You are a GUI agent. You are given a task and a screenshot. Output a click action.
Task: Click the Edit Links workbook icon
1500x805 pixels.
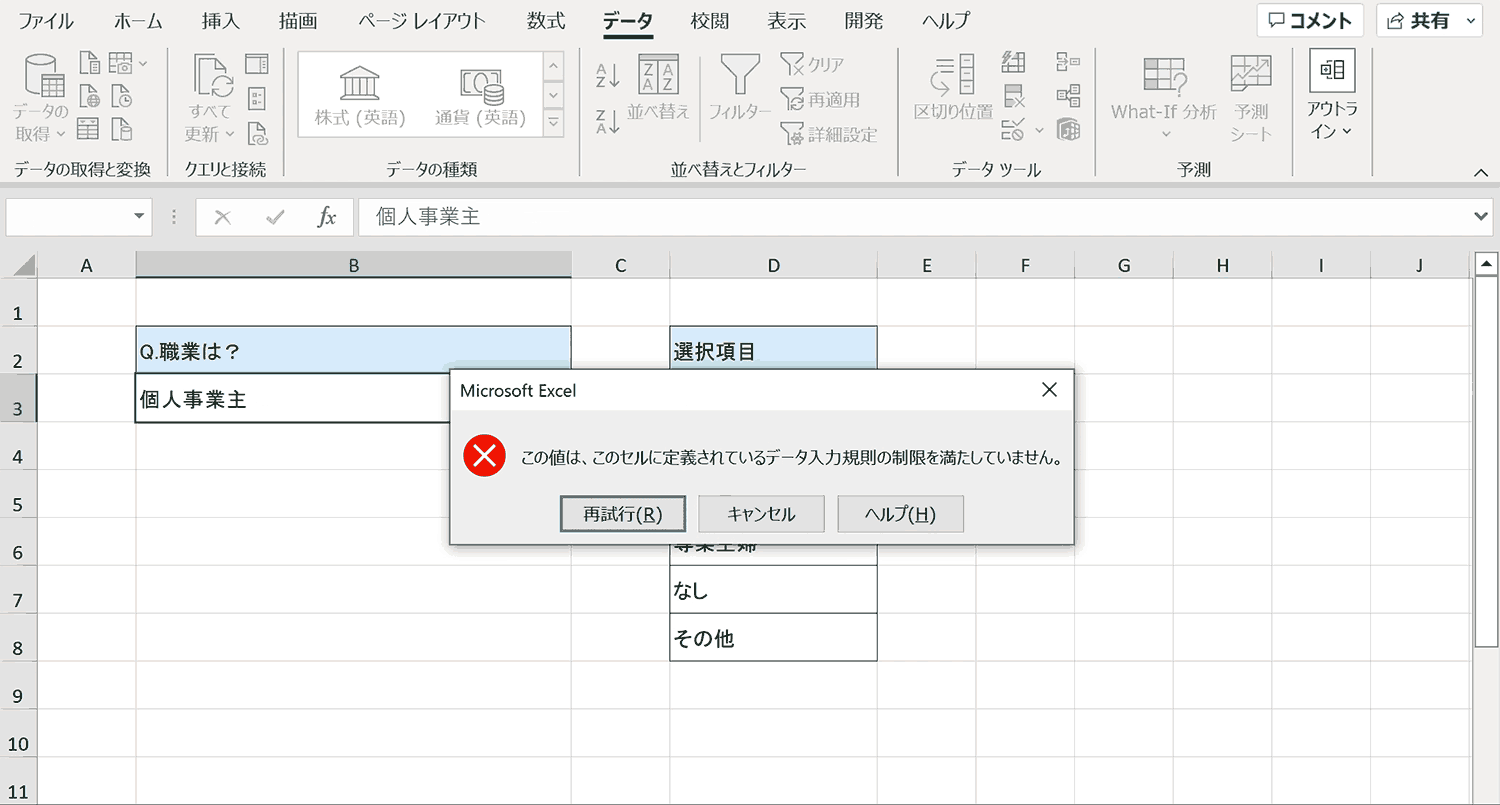257,131
